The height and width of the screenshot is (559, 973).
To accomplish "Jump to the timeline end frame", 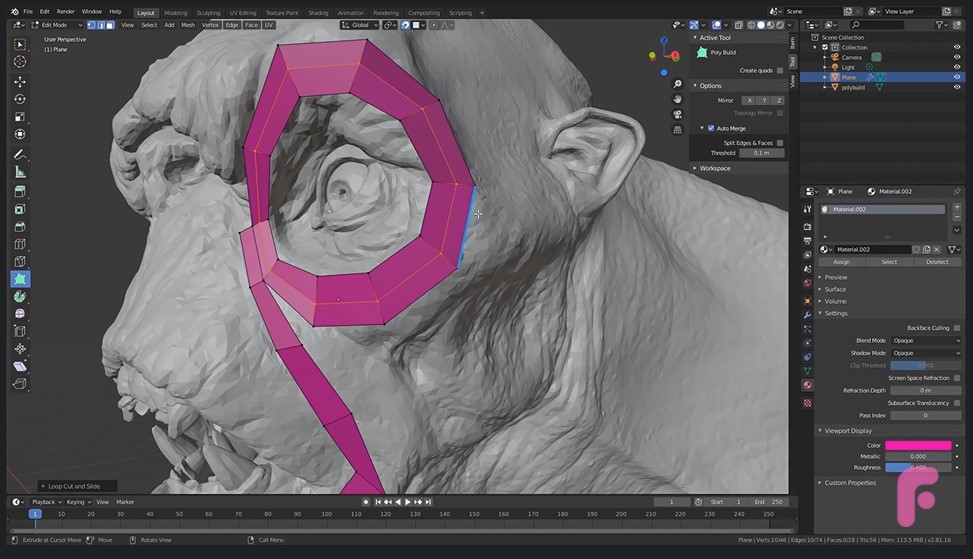I will click(428, 502).
